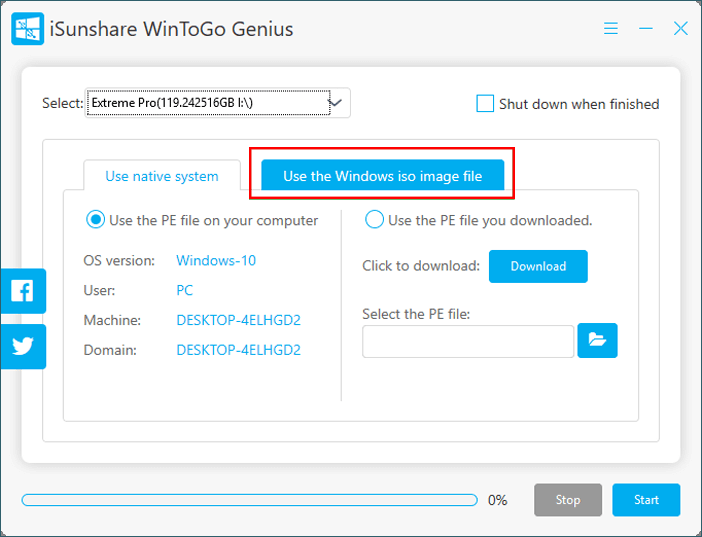The height and width of the screenshot is (537, 702).
Task: Expand the drive selection dropdown arrow
Action: (335, 103)
